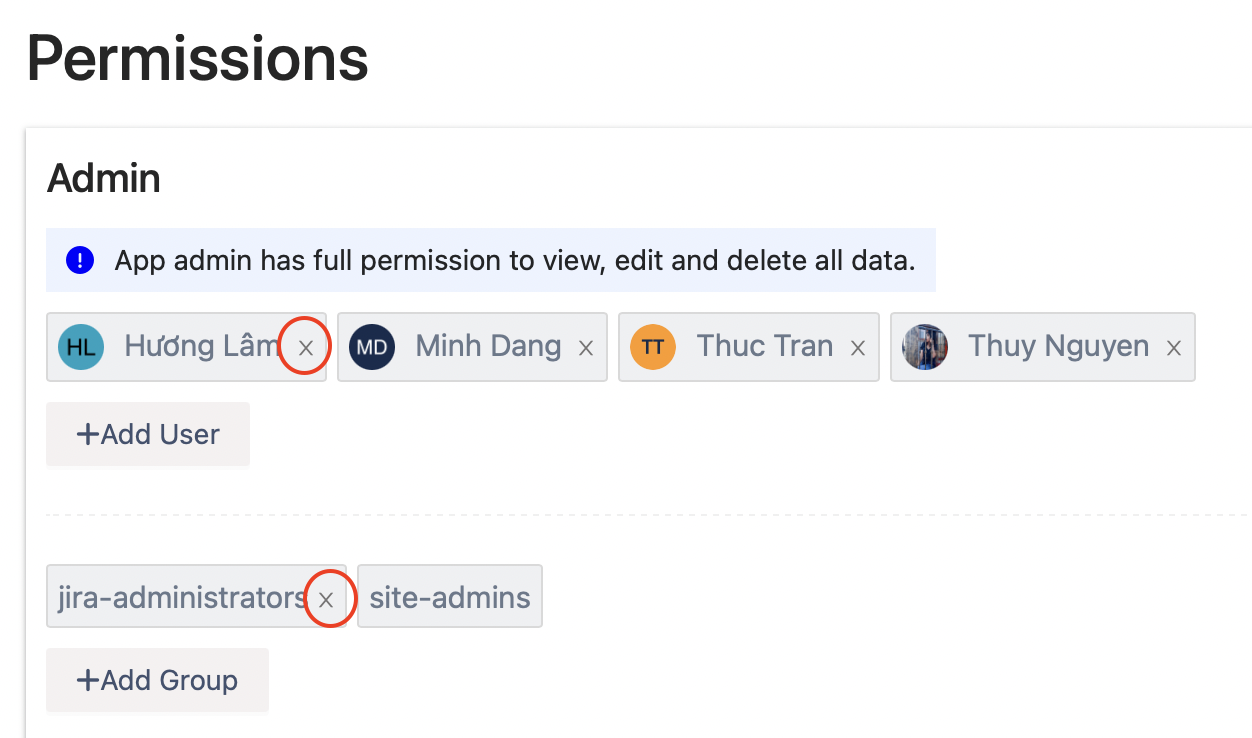Click the MD avatar icon

click(x=372, y=347)
